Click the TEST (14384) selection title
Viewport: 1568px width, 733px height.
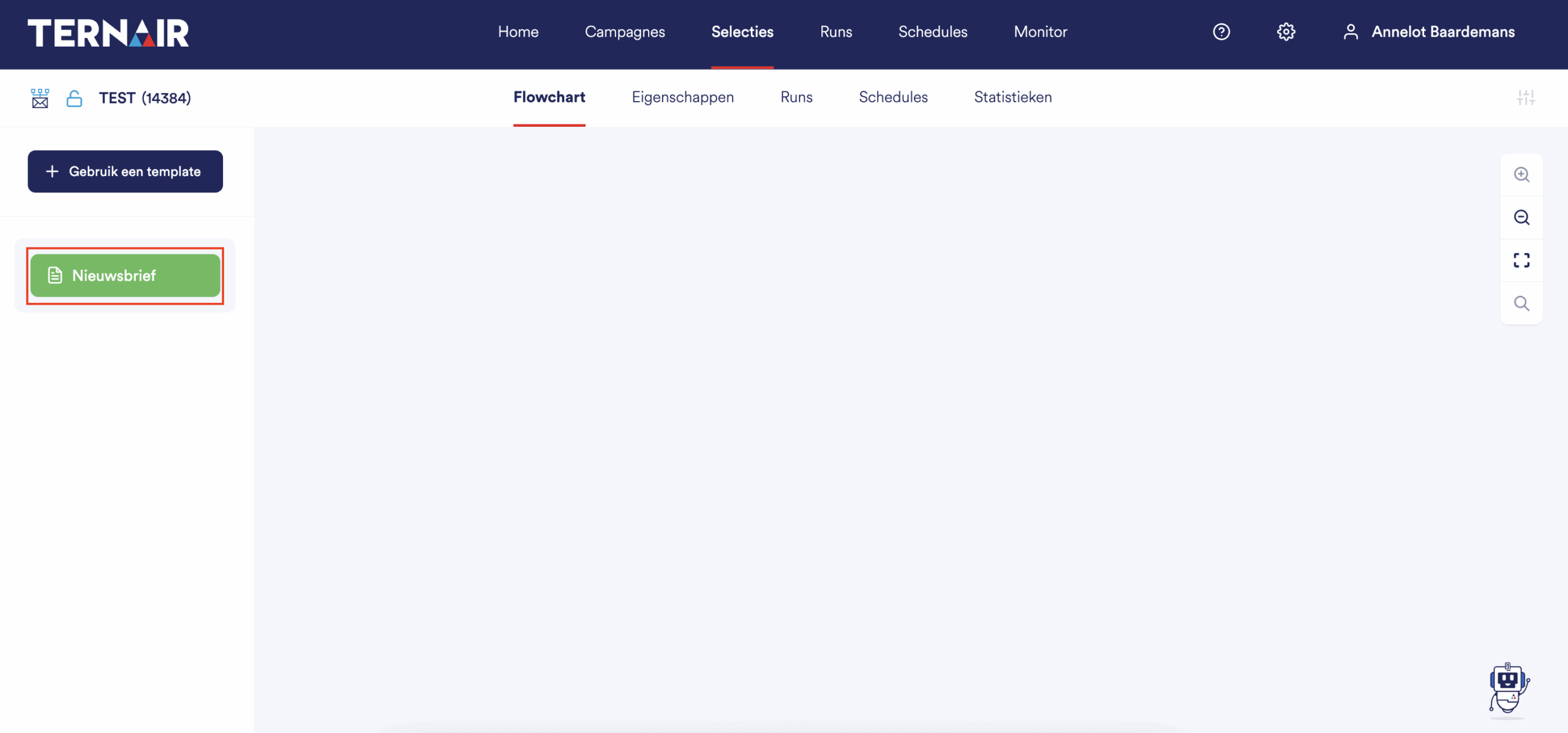click(x=145, y=98)
